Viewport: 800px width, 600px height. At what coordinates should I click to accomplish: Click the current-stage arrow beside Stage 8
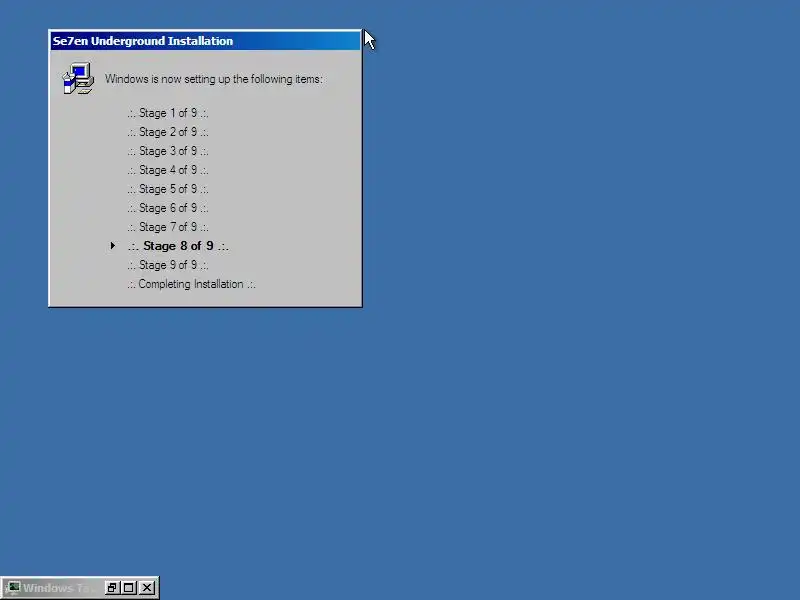tap(113, 246)
